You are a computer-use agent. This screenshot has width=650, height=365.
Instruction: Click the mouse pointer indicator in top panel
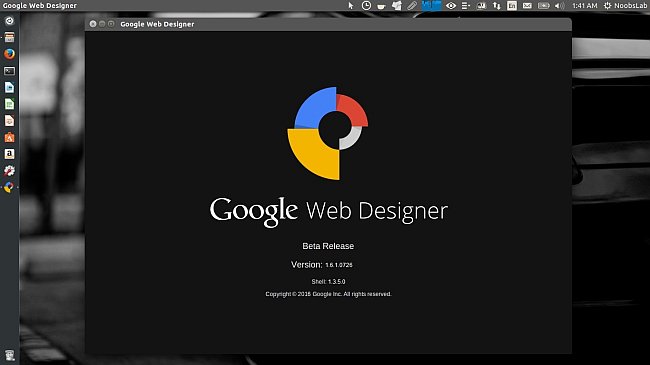(351, 5)
